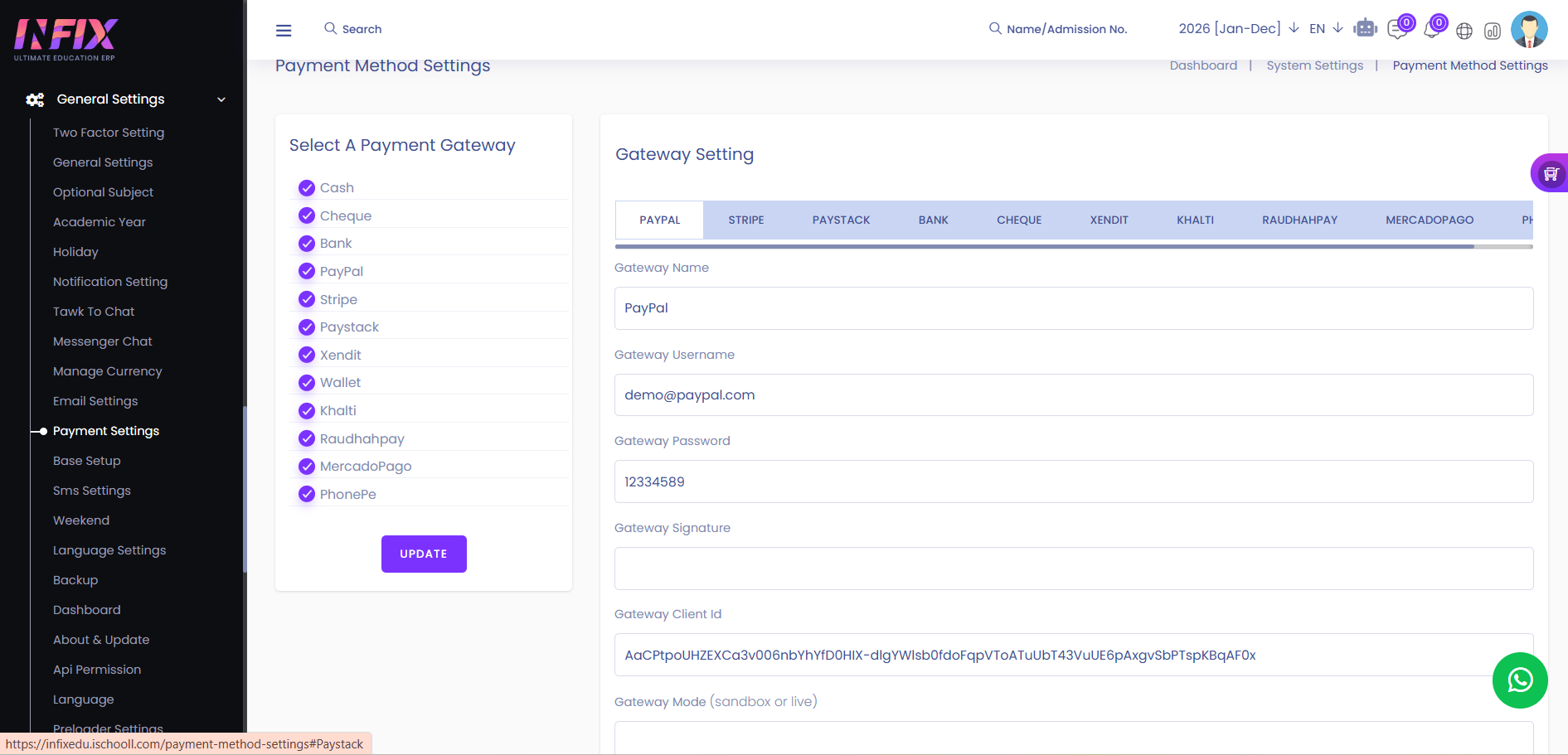Toggle the Cheque payment checkbox

point(307,215)
